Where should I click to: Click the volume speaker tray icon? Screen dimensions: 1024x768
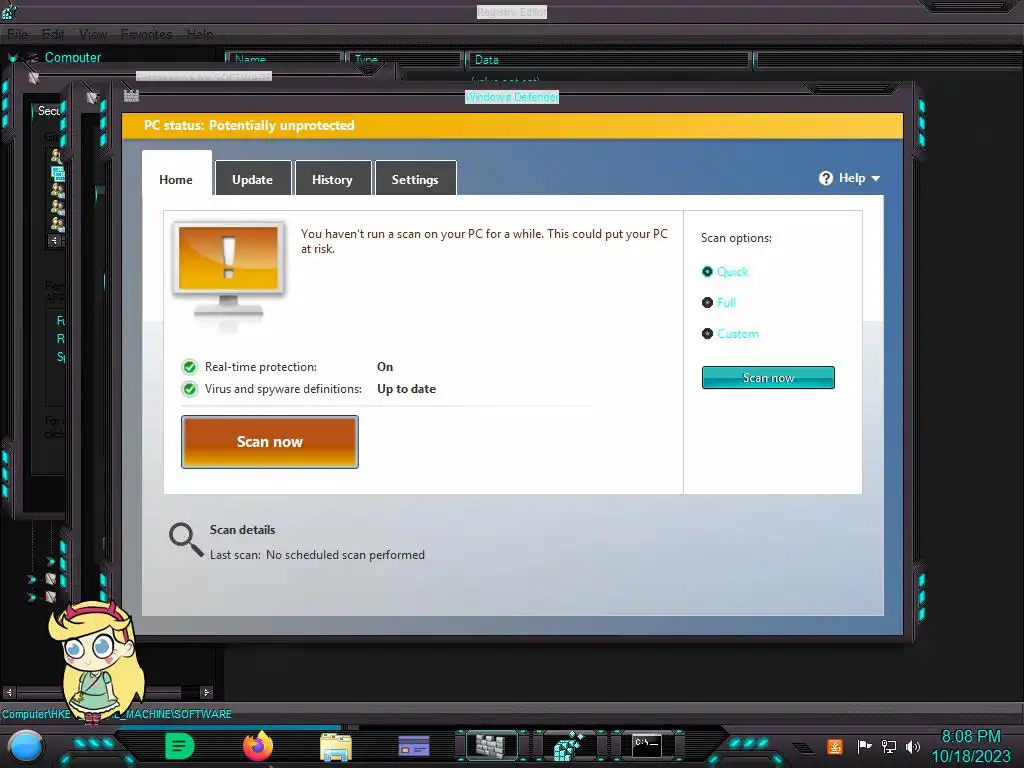tap(913, 746)
